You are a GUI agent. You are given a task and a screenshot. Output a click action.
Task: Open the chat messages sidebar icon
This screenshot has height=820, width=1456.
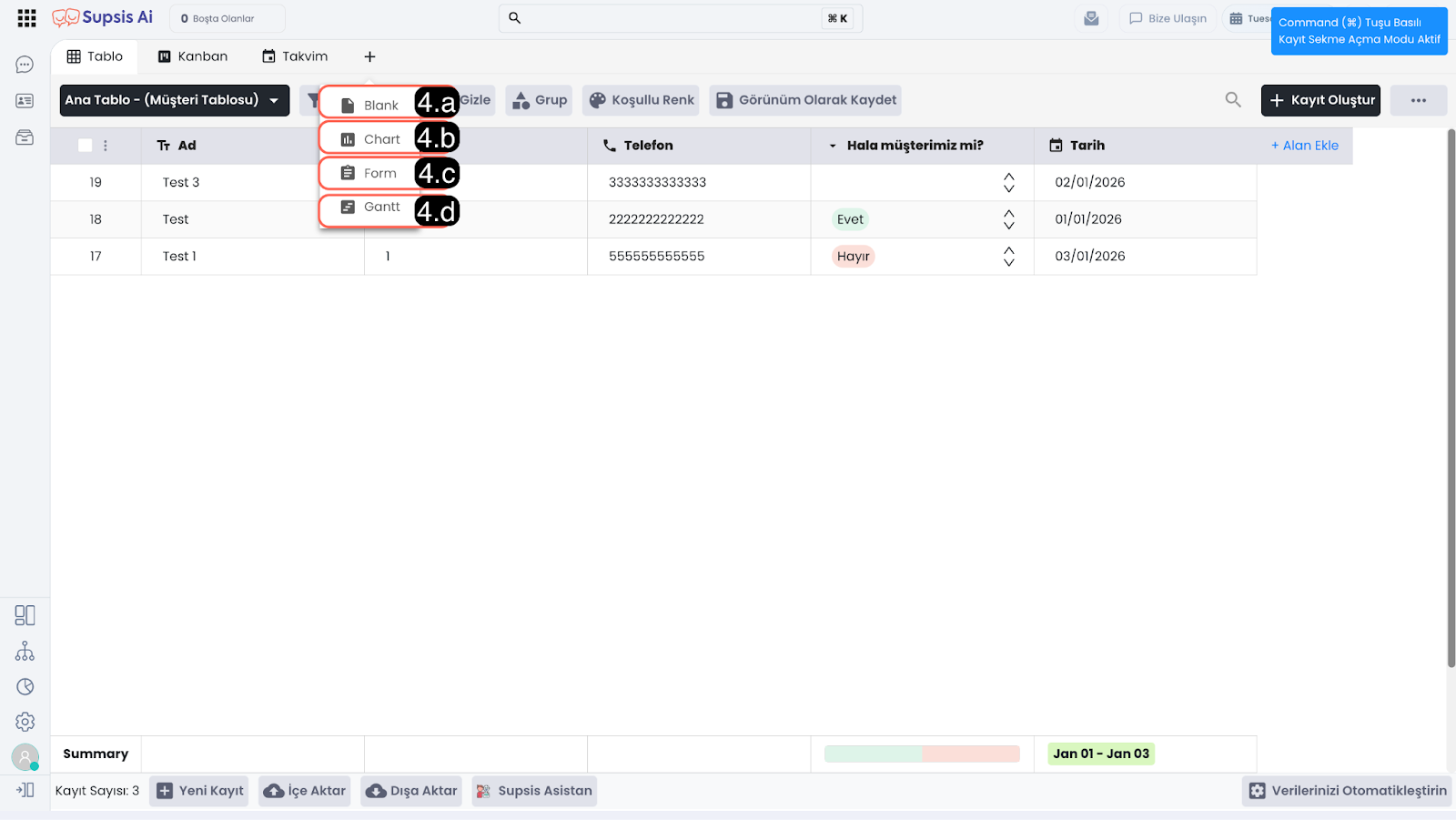(x=25, y=65)
